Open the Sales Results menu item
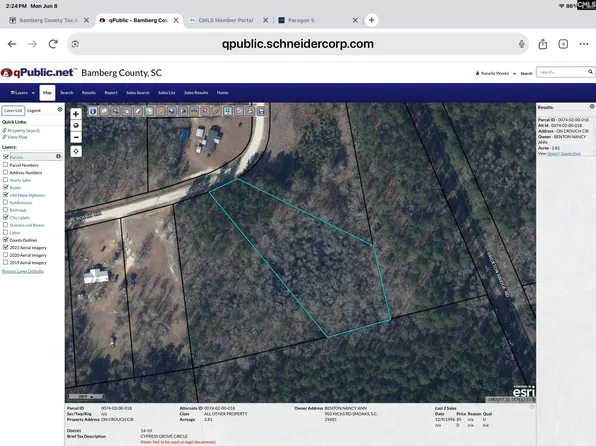596x446 pixels. click(x=196, y=93)
